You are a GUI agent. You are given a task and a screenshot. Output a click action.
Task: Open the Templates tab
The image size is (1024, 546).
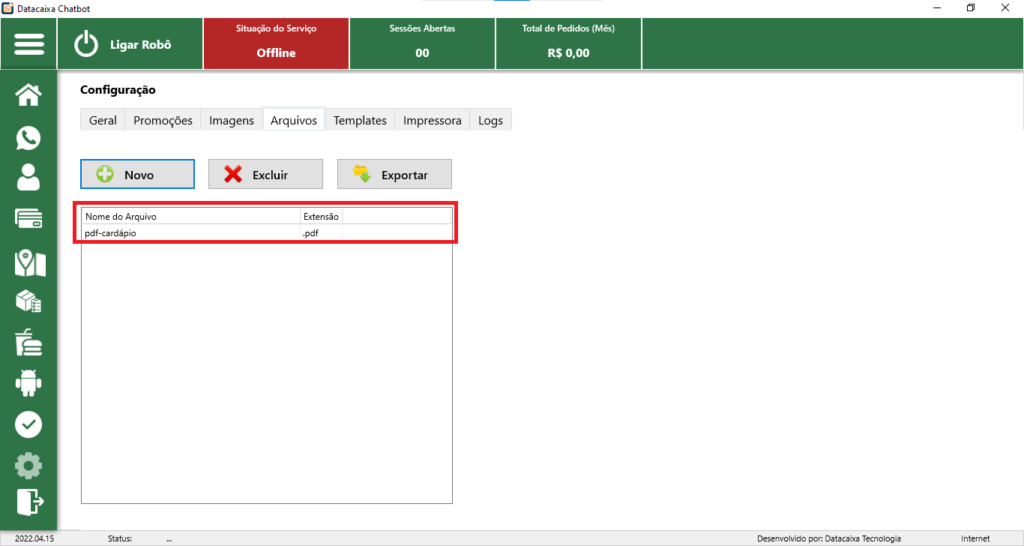[360, 120]
